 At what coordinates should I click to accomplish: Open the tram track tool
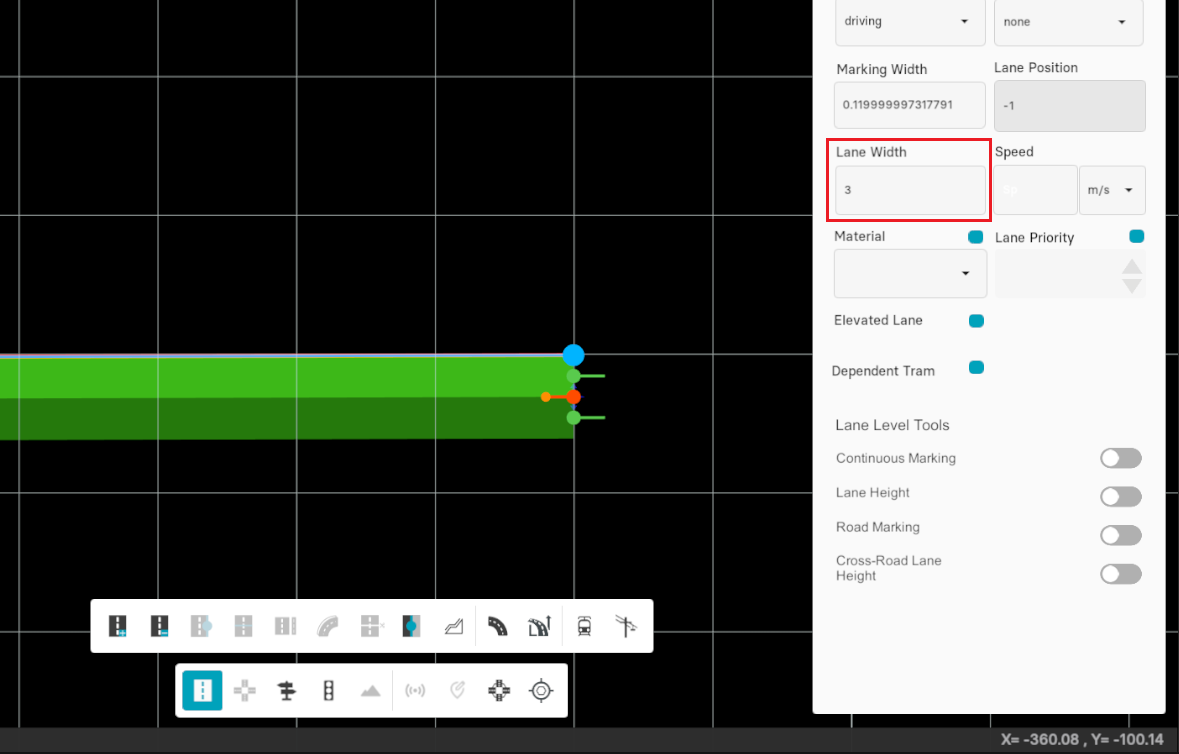click(584, 626)
